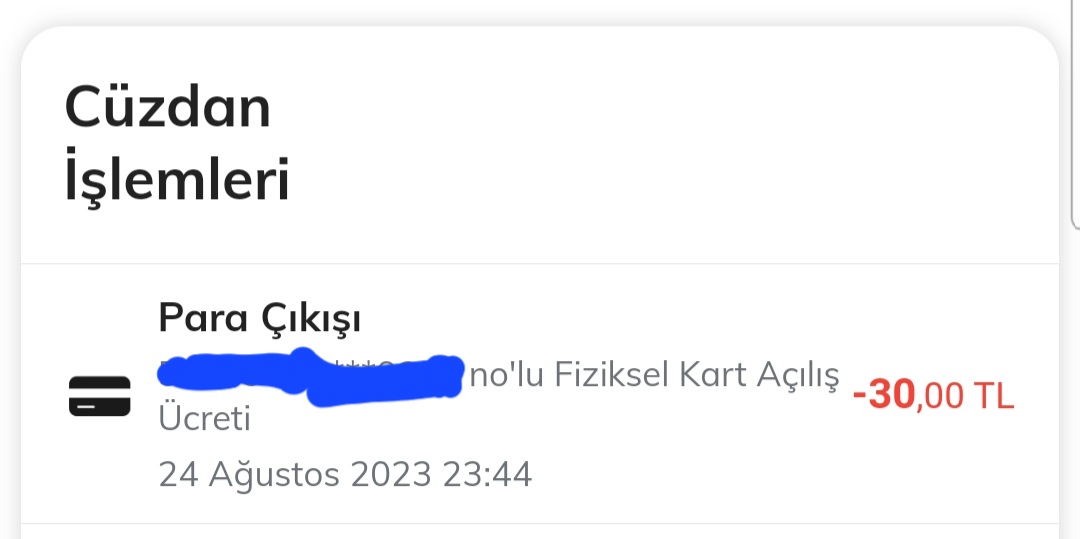This screenshot has height=539, width=1080.
Task: Click the Fiziksel Kart Açılış description text
Action: click(x=696, y=377)
